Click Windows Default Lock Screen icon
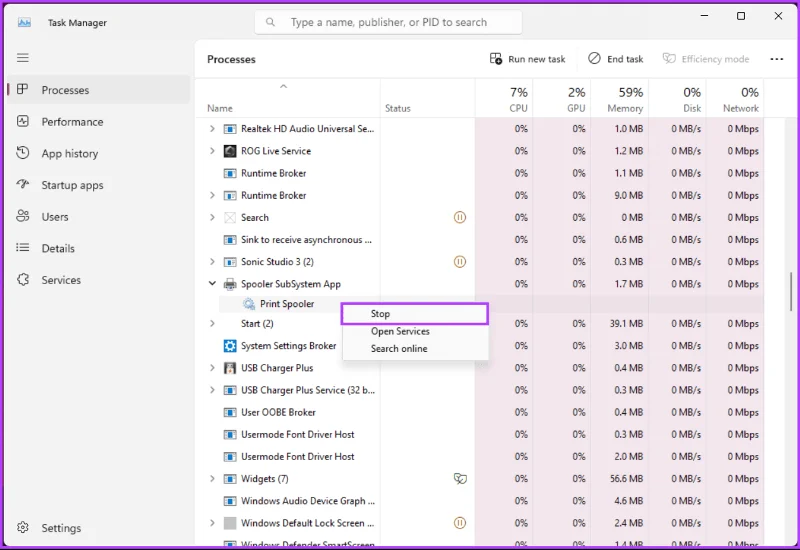 coord(230,523)
